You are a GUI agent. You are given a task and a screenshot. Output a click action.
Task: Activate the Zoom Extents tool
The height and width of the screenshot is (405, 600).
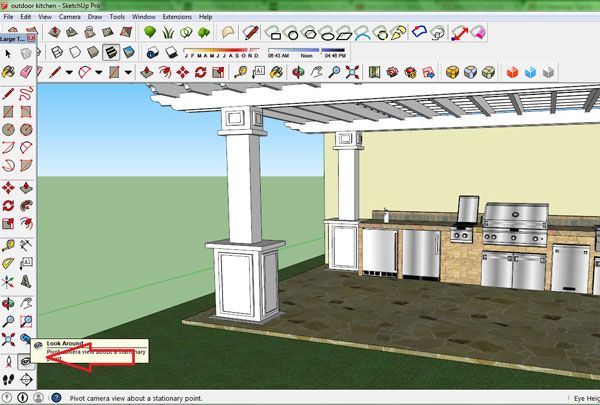350,72
